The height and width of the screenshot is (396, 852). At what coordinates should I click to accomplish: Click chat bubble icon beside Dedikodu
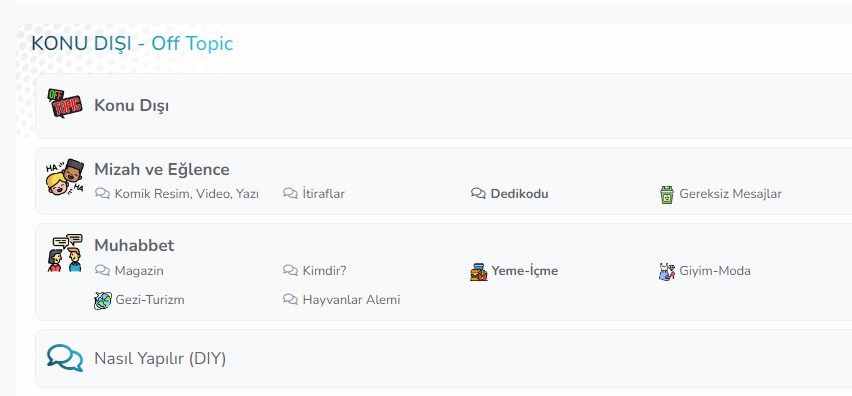click(478, 194)
